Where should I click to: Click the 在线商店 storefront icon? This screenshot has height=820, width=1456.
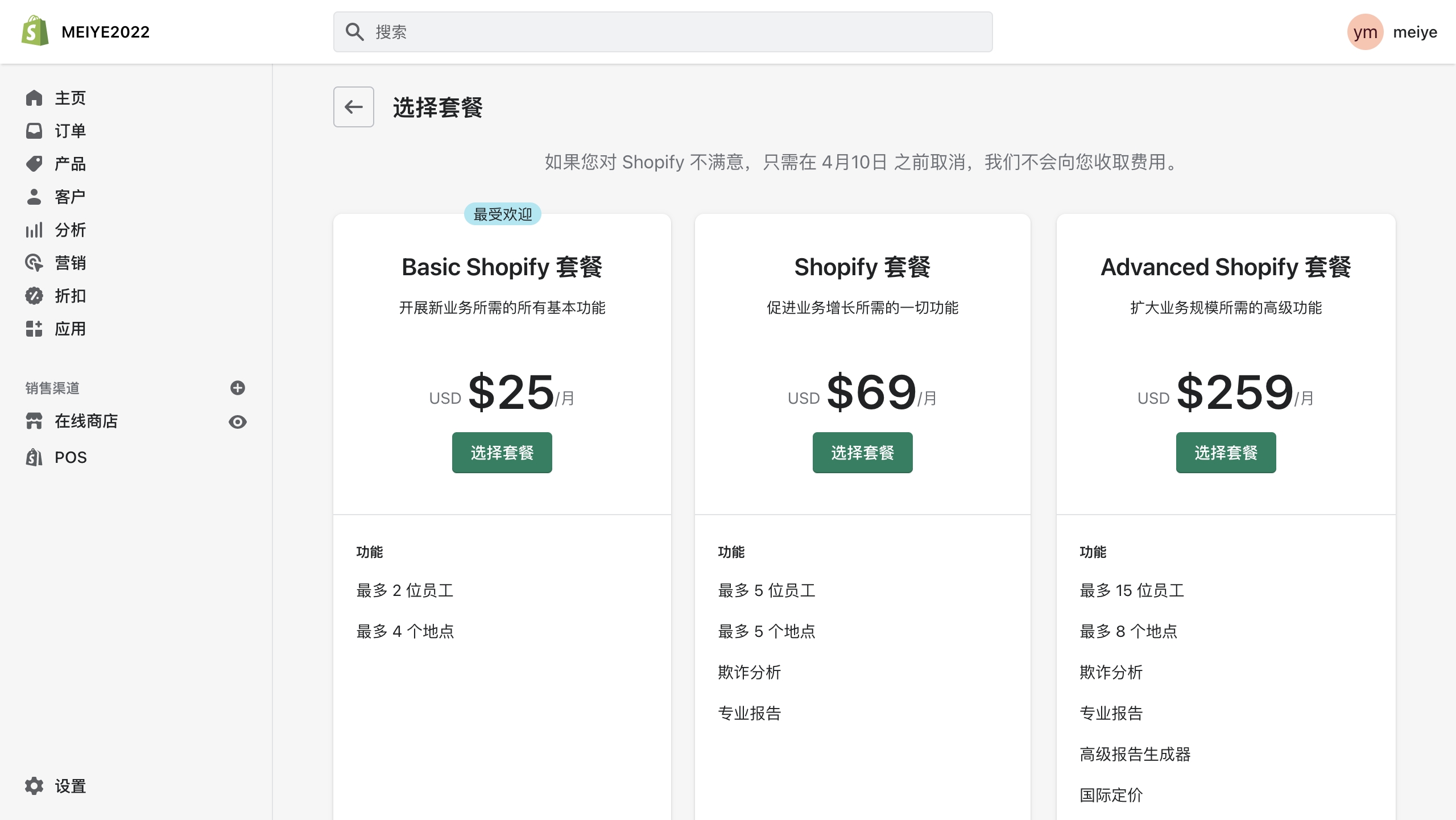point(34,421)
